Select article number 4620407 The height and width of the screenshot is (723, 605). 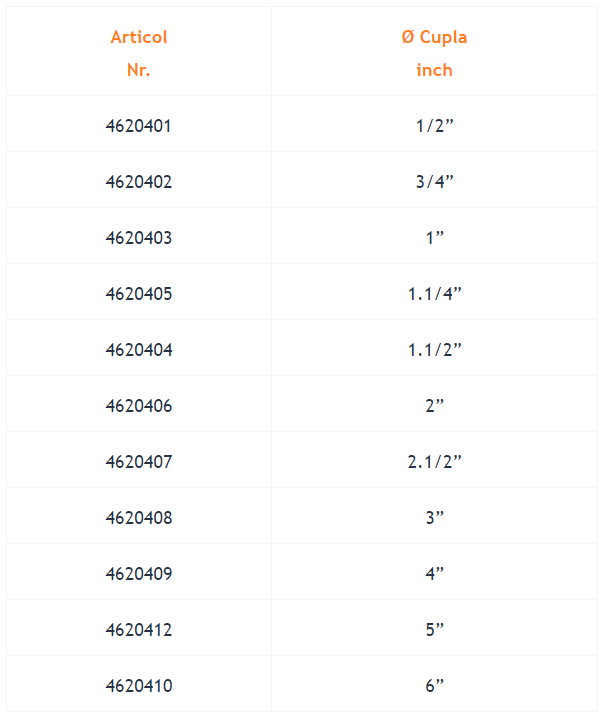click(x=139, y=462)
